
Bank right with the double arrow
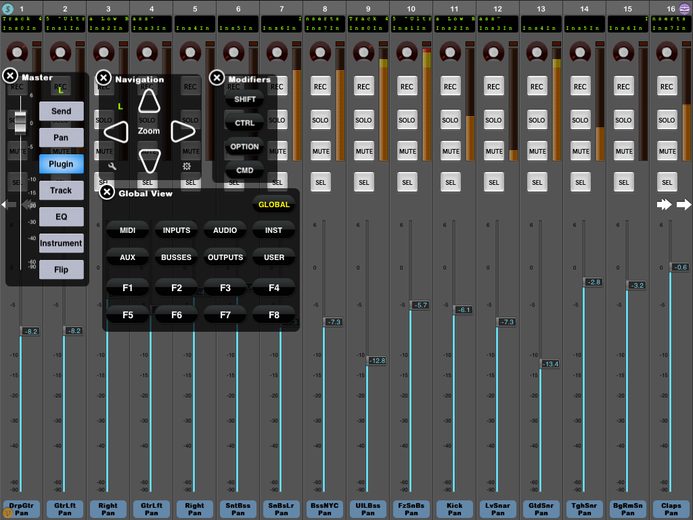[664, 204]
